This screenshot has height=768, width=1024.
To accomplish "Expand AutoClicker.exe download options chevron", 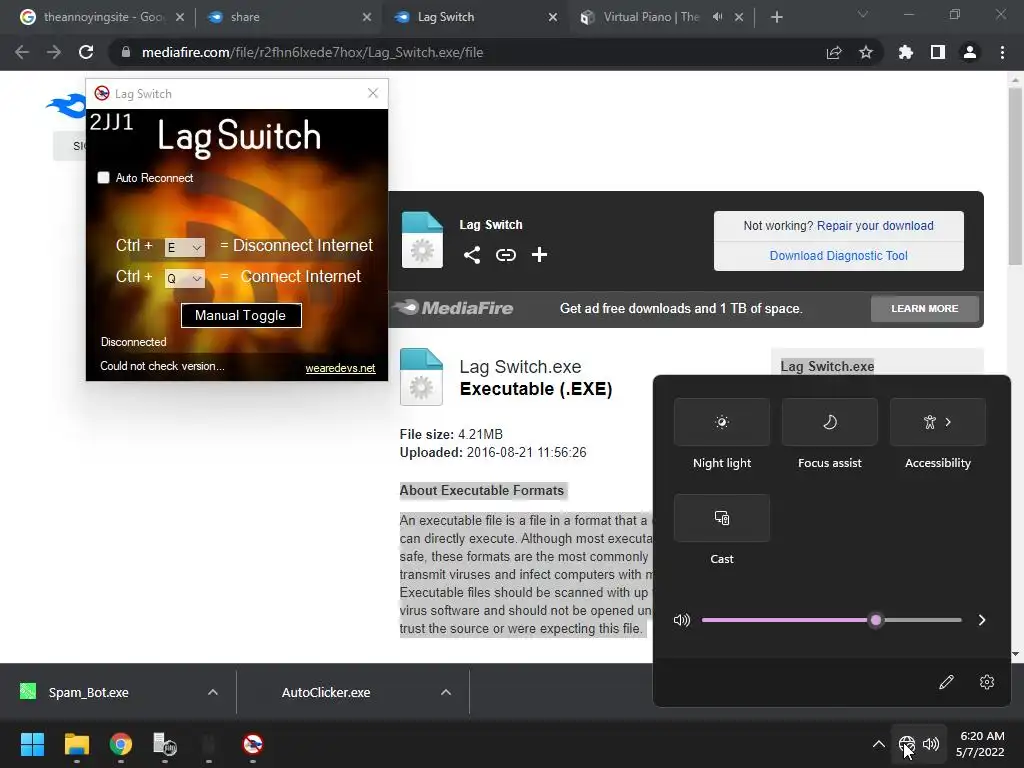I will tap(445, 692).
